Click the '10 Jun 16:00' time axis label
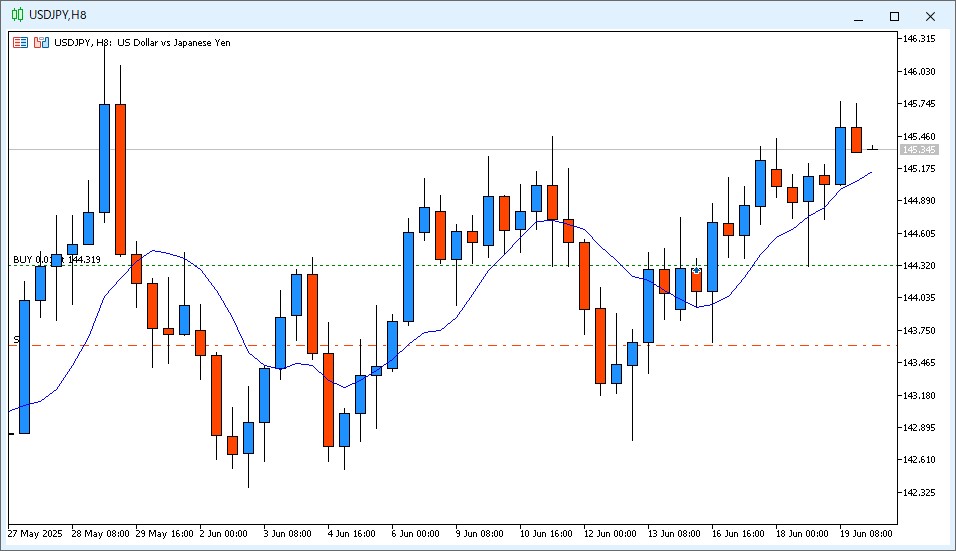This screenshot has width=956, height=551. point(546,534)
